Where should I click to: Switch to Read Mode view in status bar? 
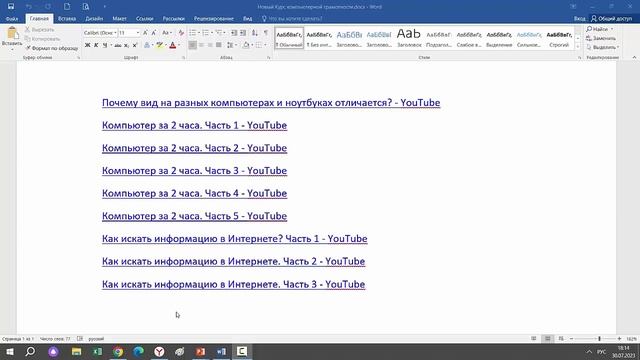point(534,339)
